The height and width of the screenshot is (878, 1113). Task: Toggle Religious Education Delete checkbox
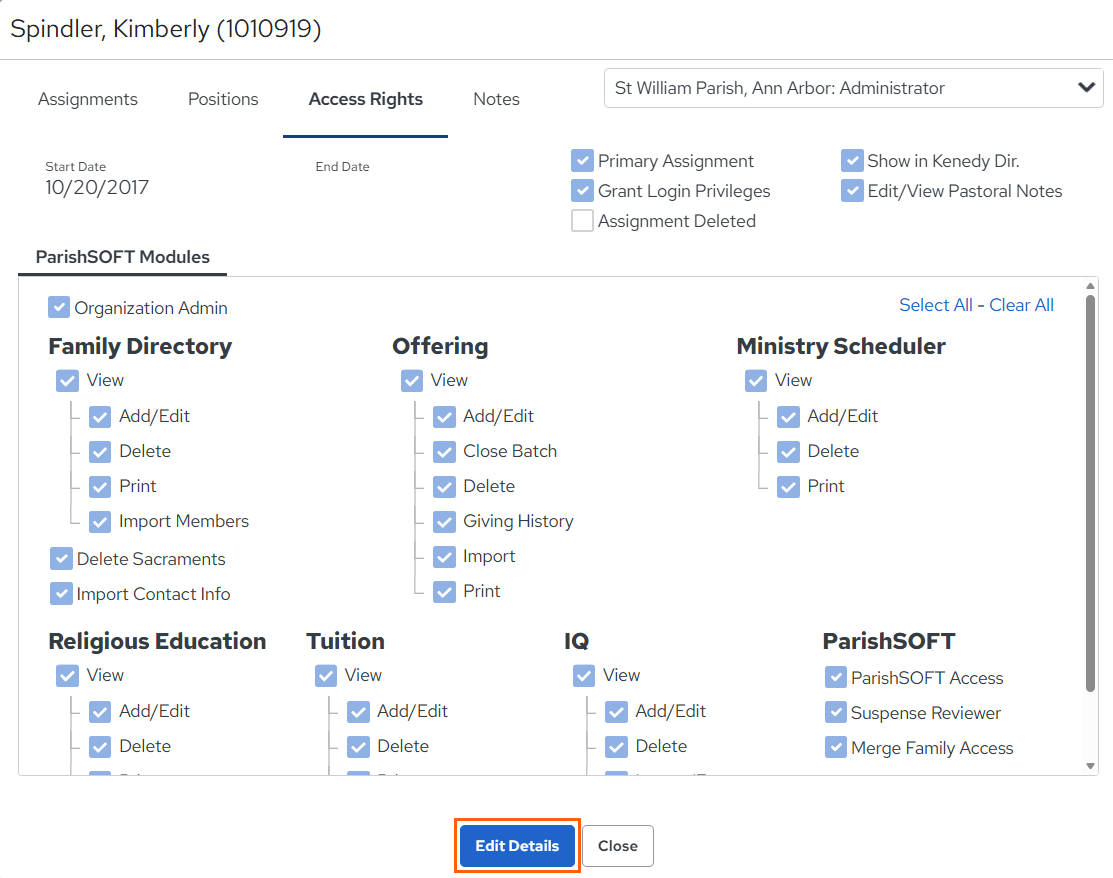click(100, 747)
